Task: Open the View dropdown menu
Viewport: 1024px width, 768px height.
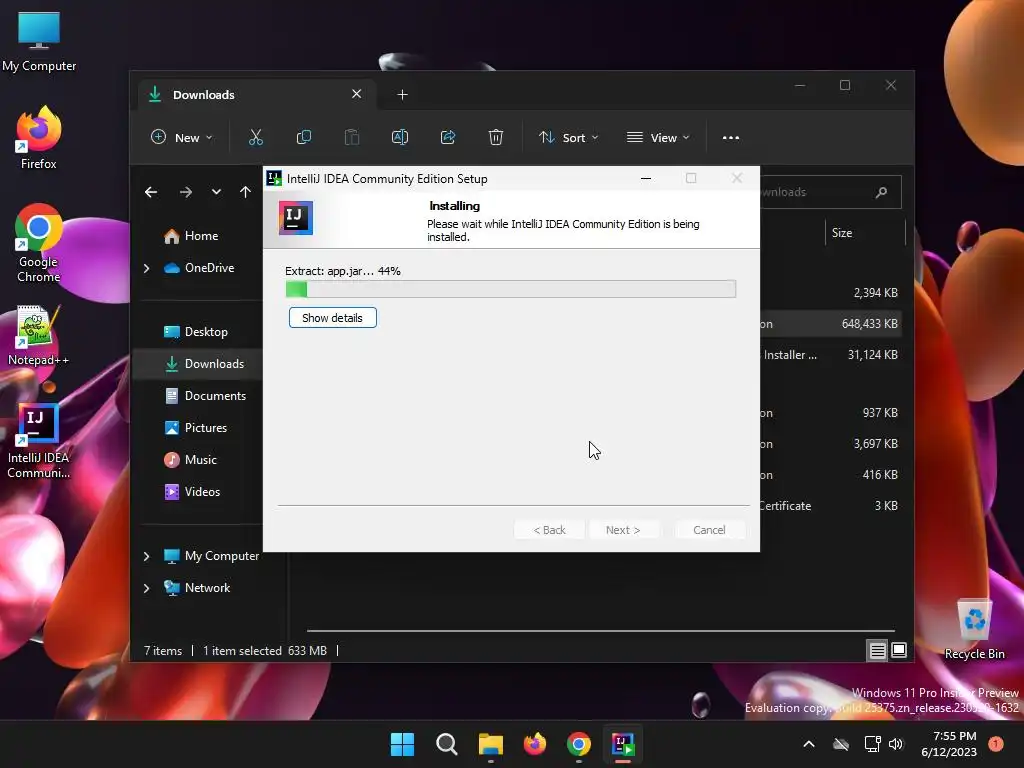Action: pyautogui.click(x=658, y=138)
